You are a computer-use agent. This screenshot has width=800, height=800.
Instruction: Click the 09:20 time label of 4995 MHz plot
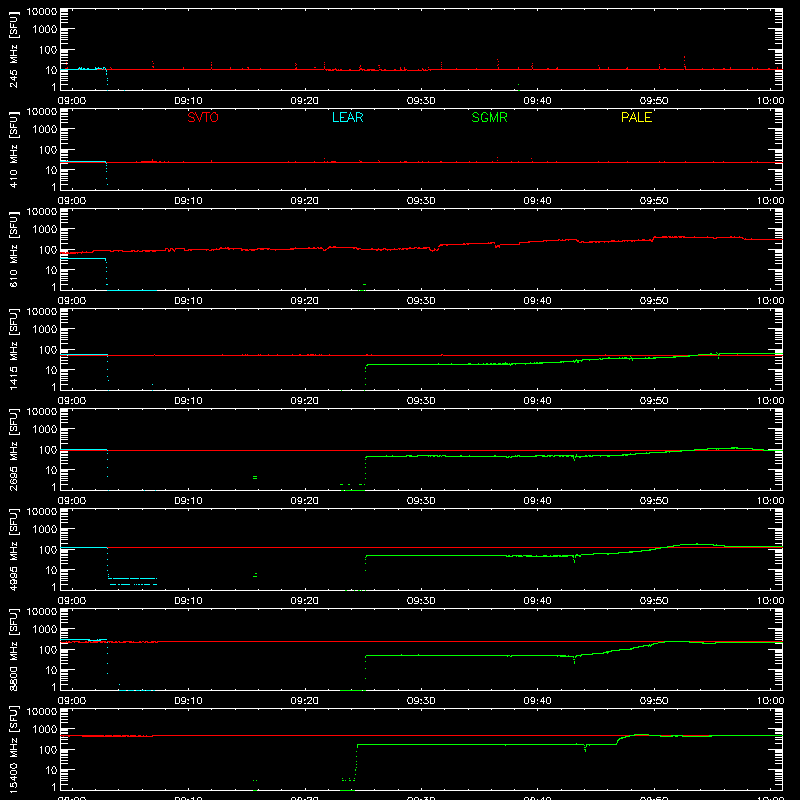point(305,601)
